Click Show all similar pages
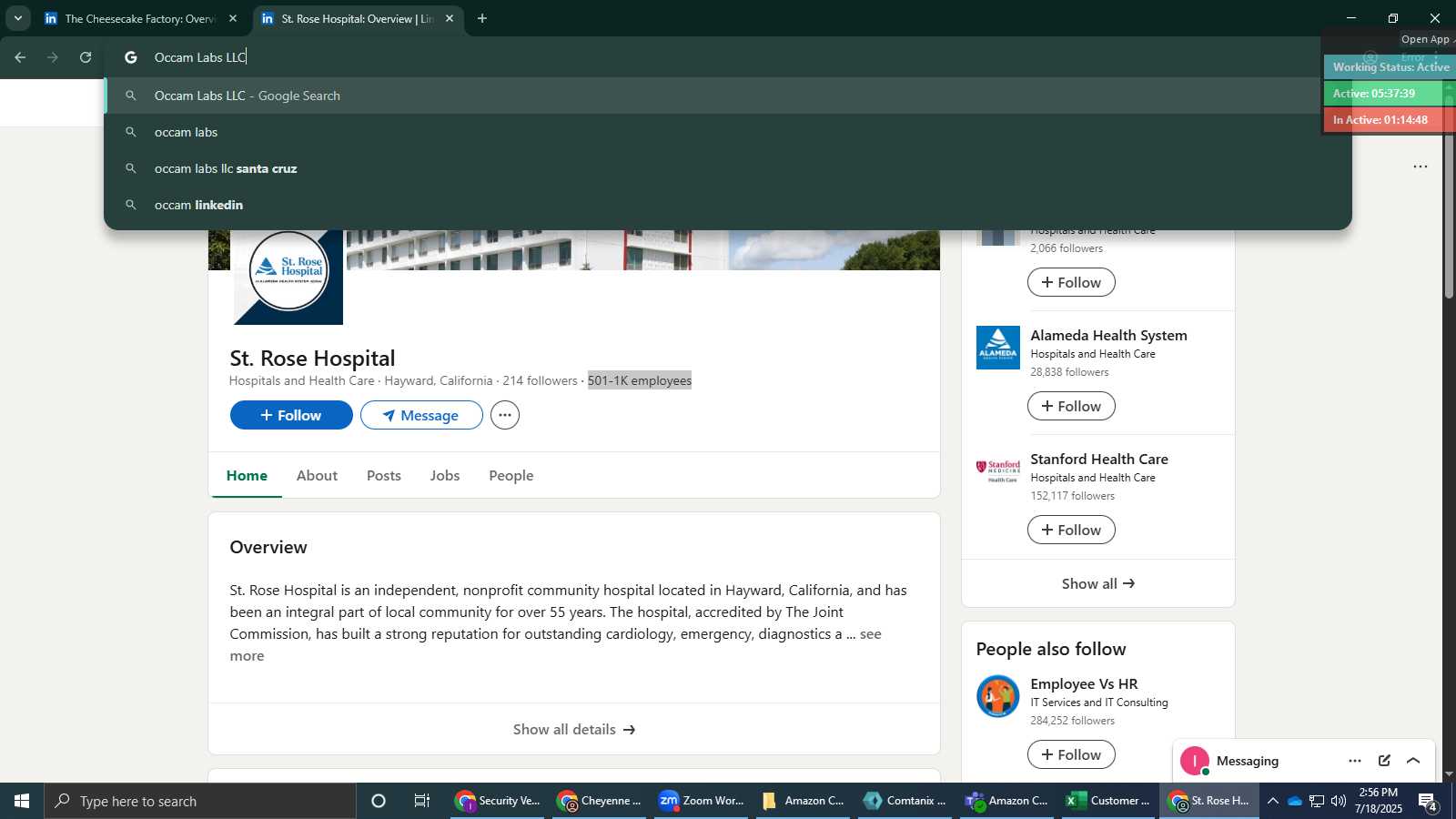 (x=1098, y=583)
